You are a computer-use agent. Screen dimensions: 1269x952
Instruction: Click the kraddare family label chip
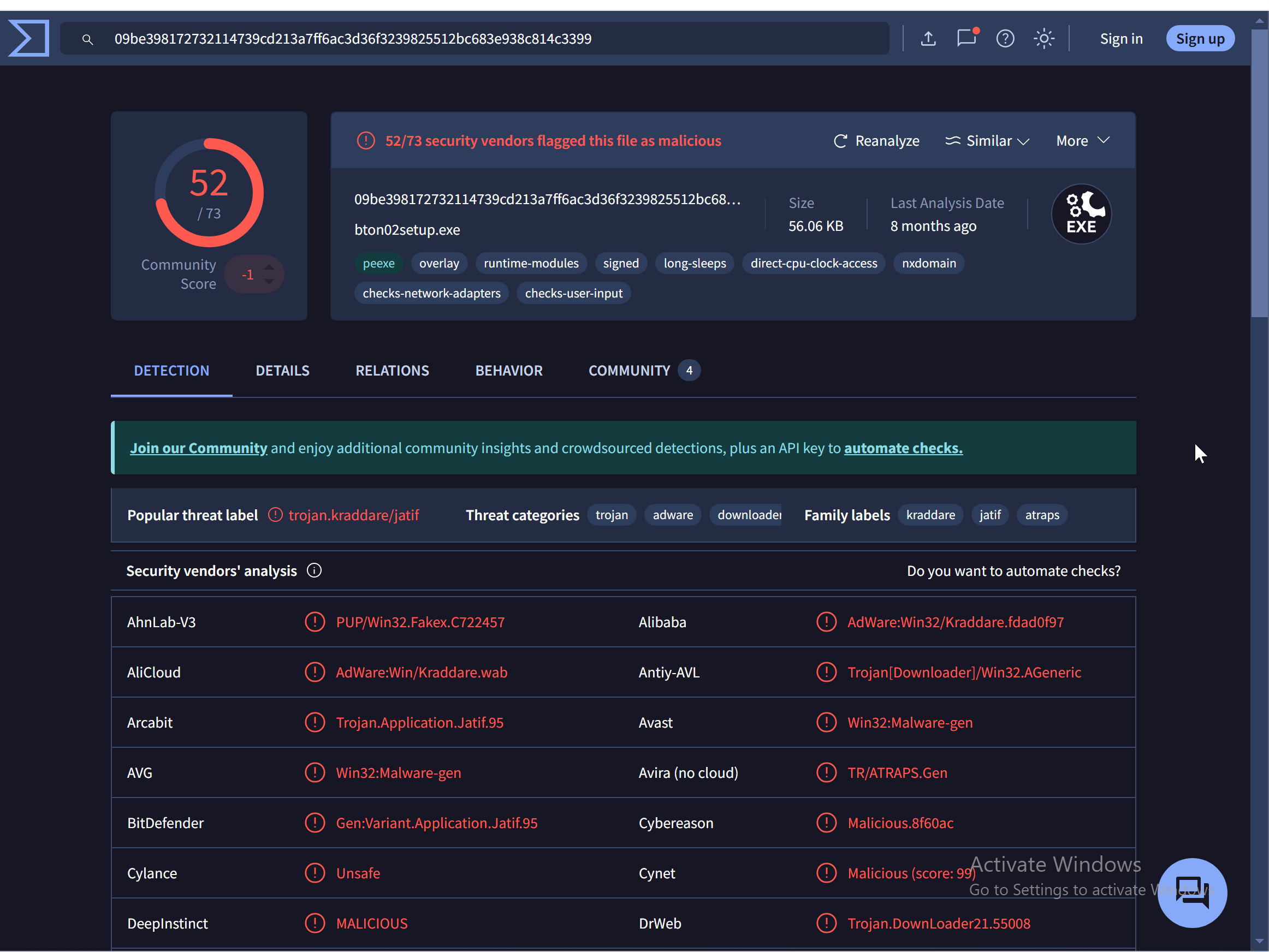[x=930, y=515]
